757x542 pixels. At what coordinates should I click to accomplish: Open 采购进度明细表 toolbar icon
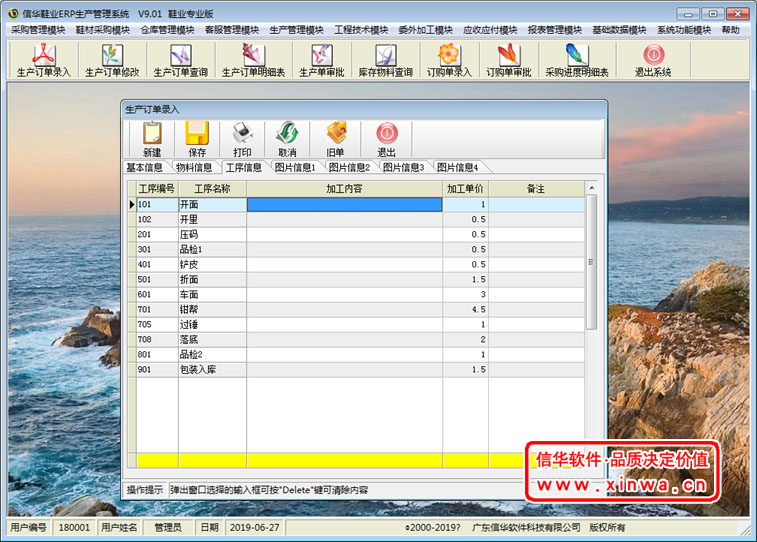[x=577, y=60]
